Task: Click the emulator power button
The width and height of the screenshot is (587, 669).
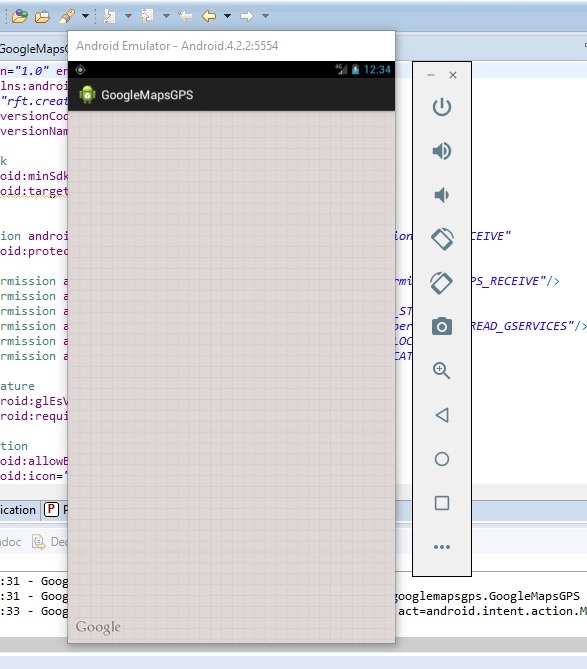Action: coord(442,107)
